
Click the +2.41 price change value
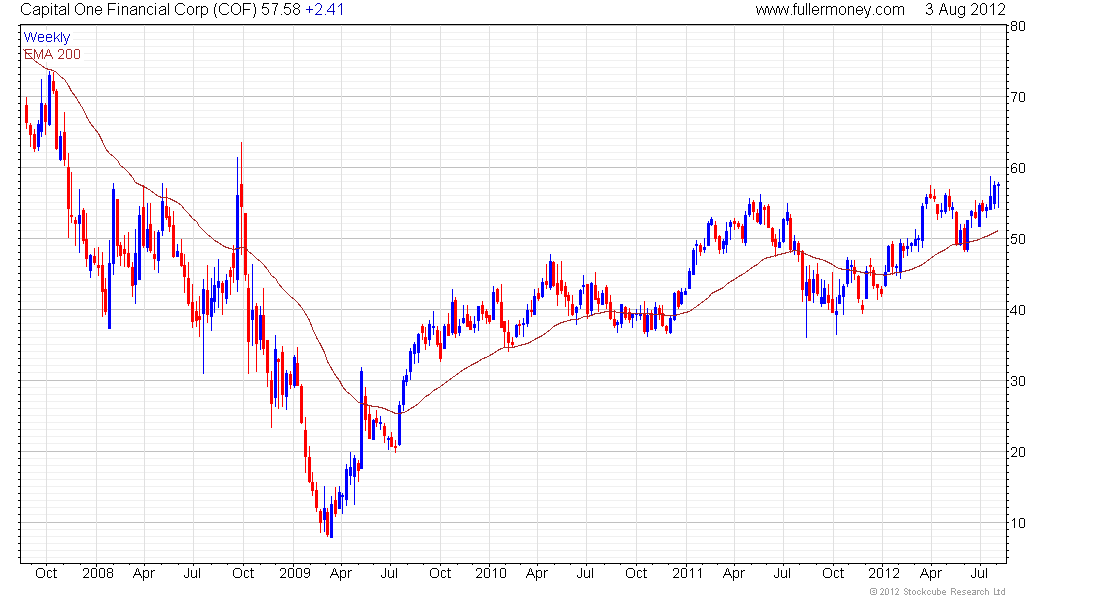click(x=324, y=10)
